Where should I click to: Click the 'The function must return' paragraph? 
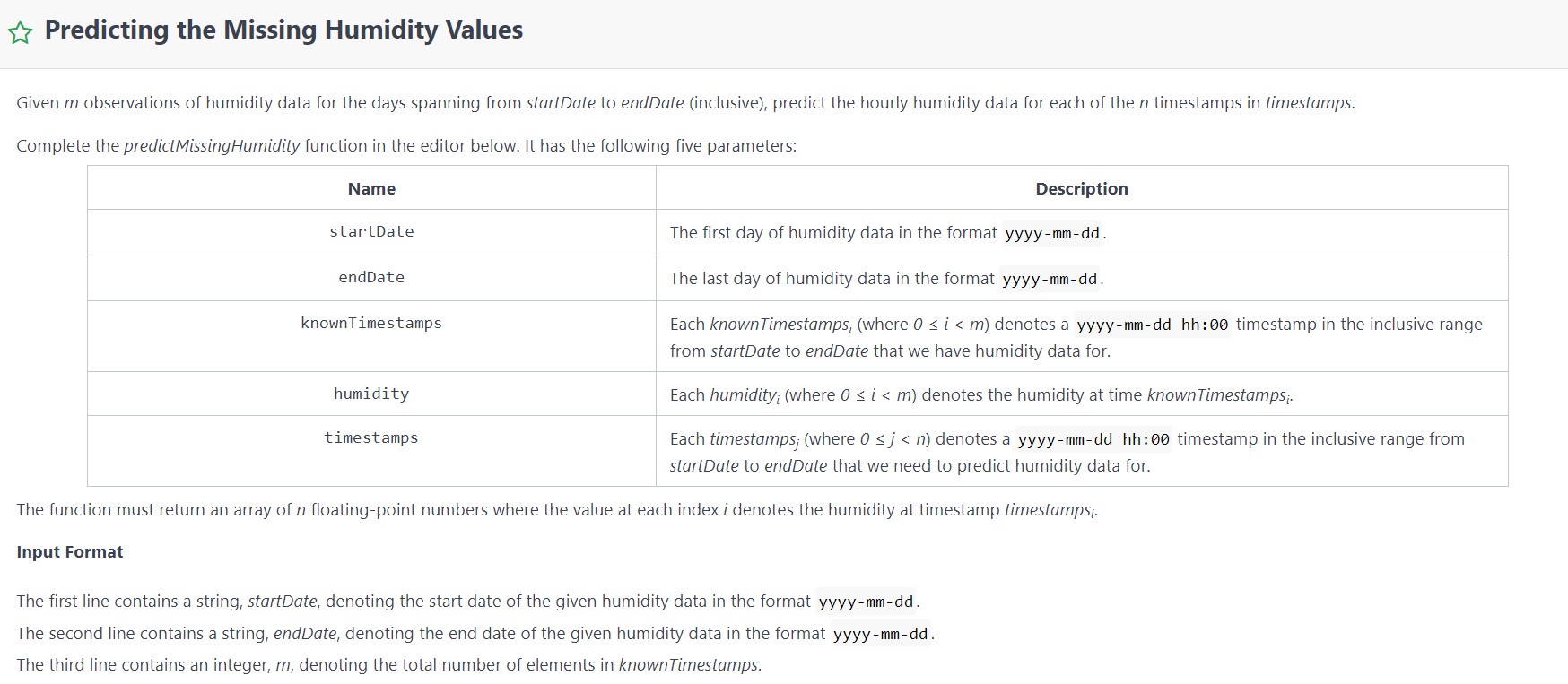pyautogui.click(x=556, y=510)
